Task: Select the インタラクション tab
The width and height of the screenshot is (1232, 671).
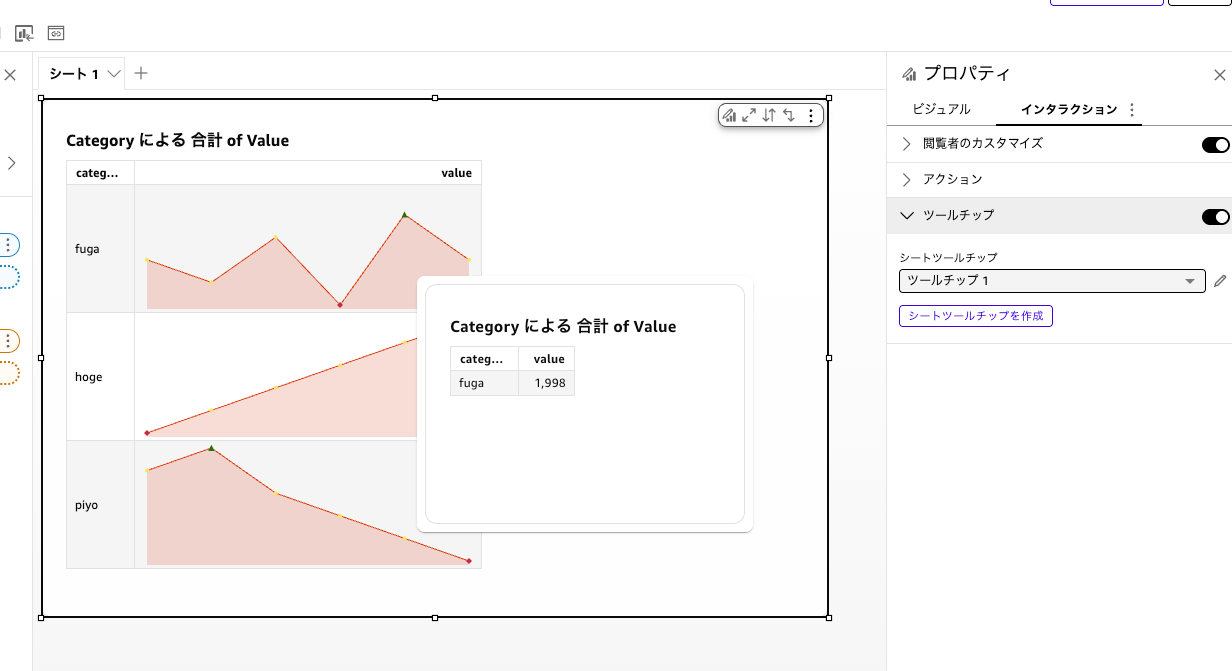Action: 1068,109
